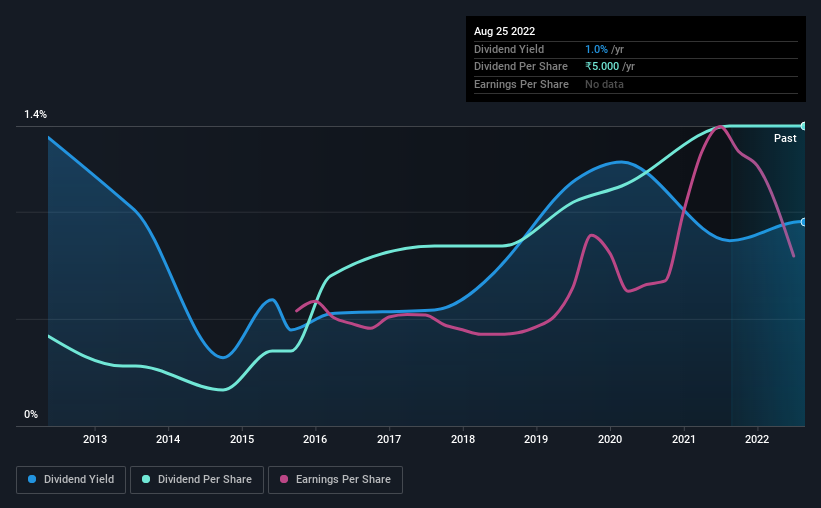Click the 2022 x-axis label

click(757, 439)
